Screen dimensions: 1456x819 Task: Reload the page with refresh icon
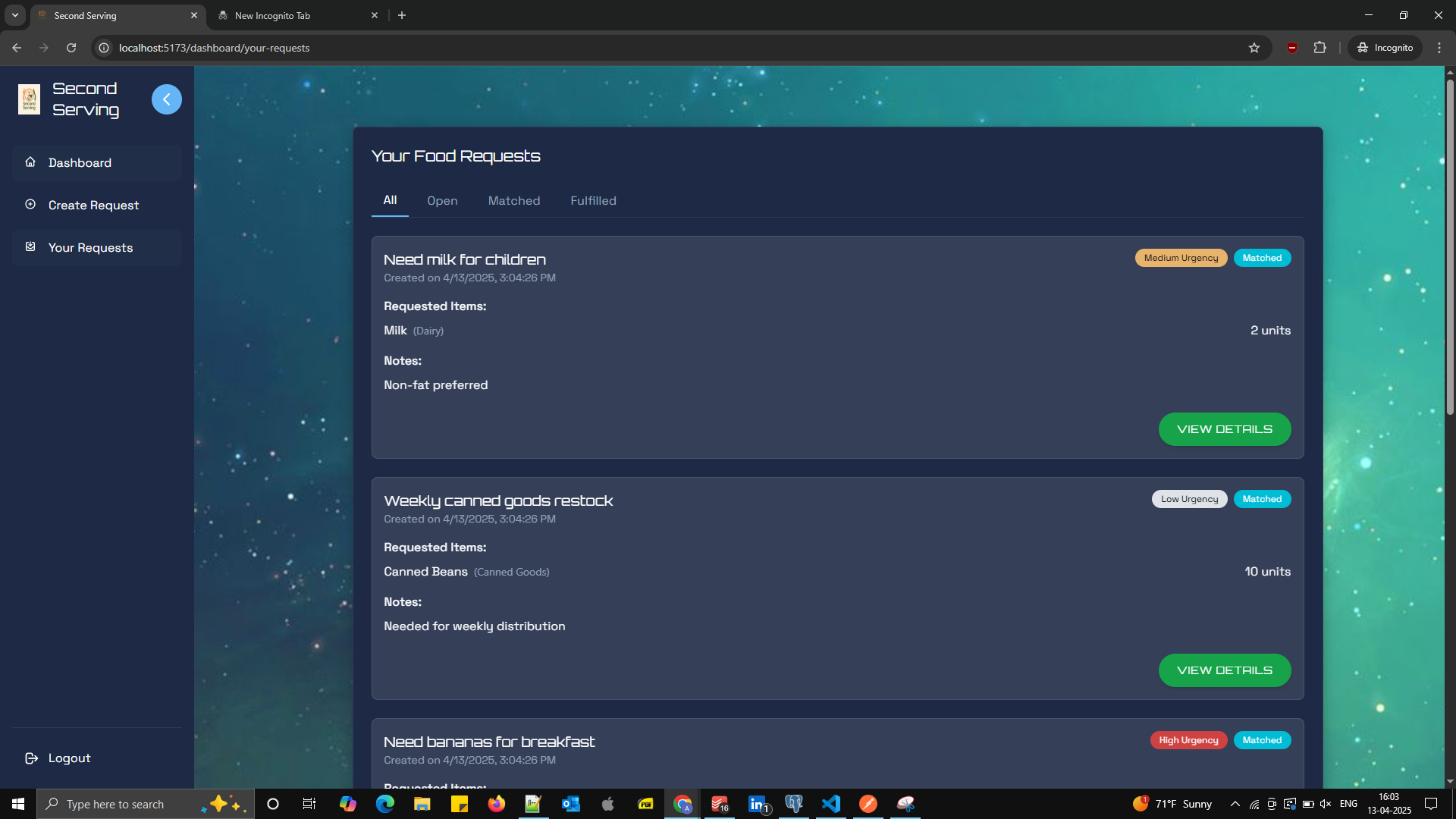[71, 48]
